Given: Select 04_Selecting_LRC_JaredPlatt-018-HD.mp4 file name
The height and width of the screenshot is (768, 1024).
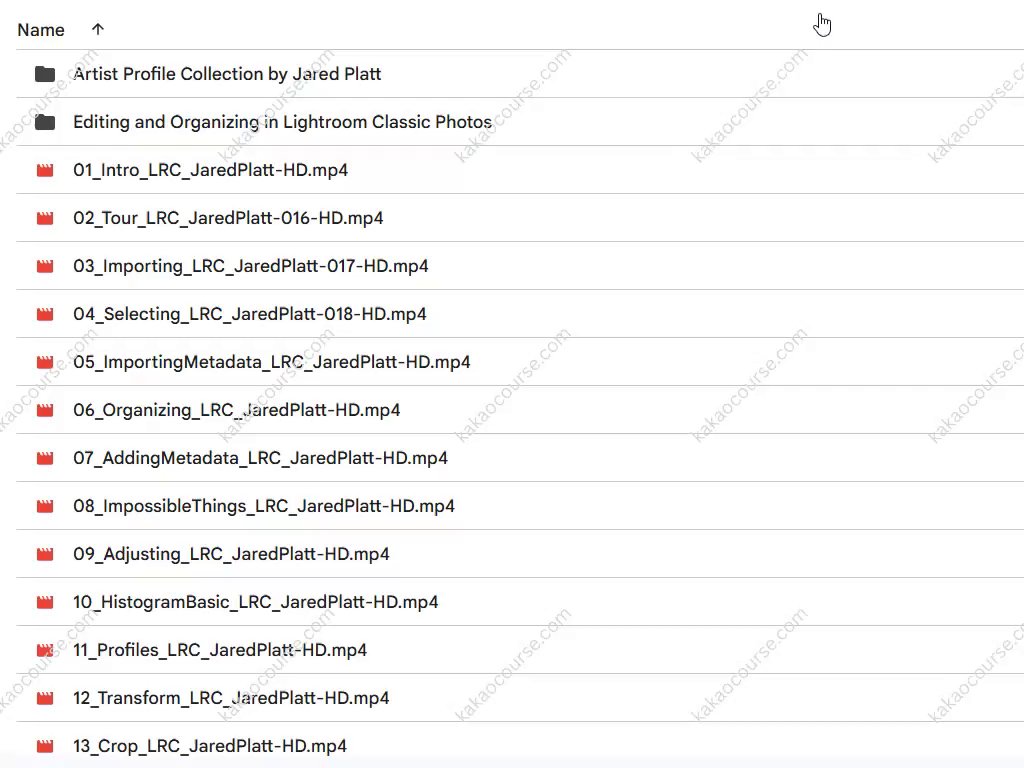Looking at the screenshot, I should [249, 314].
